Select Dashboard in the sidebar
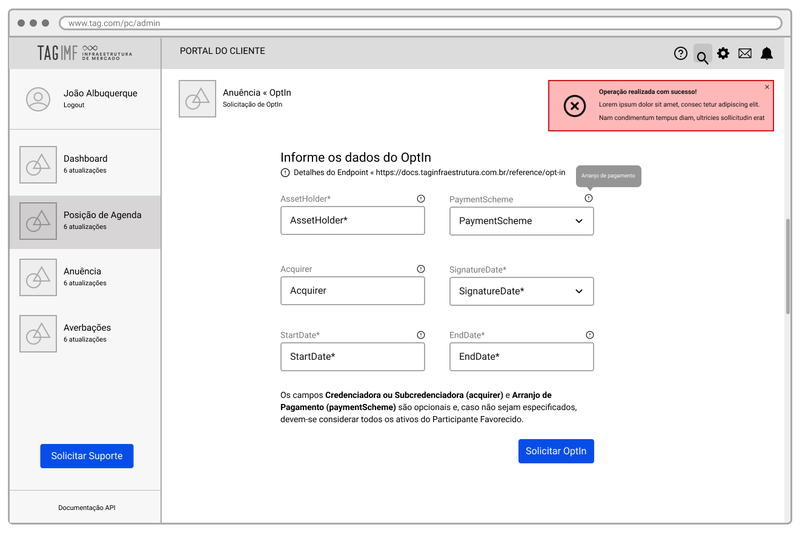The width and height of the screenshot is (800, 533). (85, 164)
